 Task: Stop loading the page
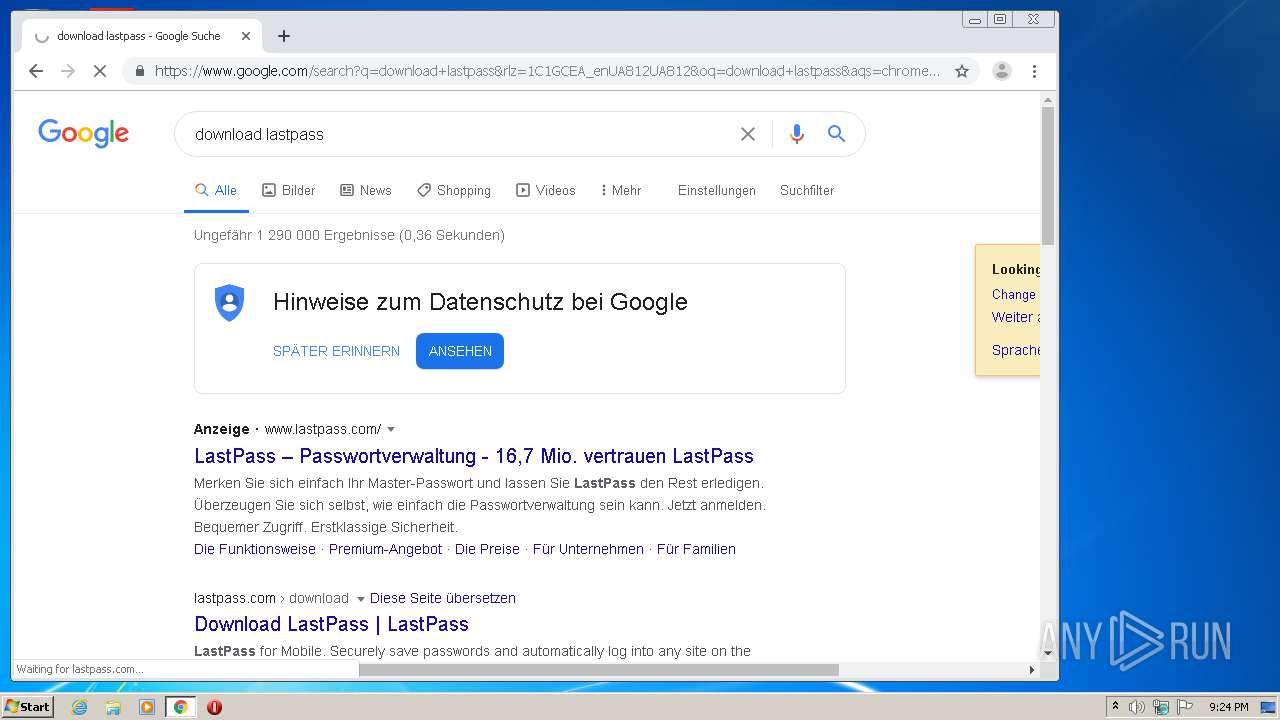point(100,71)
